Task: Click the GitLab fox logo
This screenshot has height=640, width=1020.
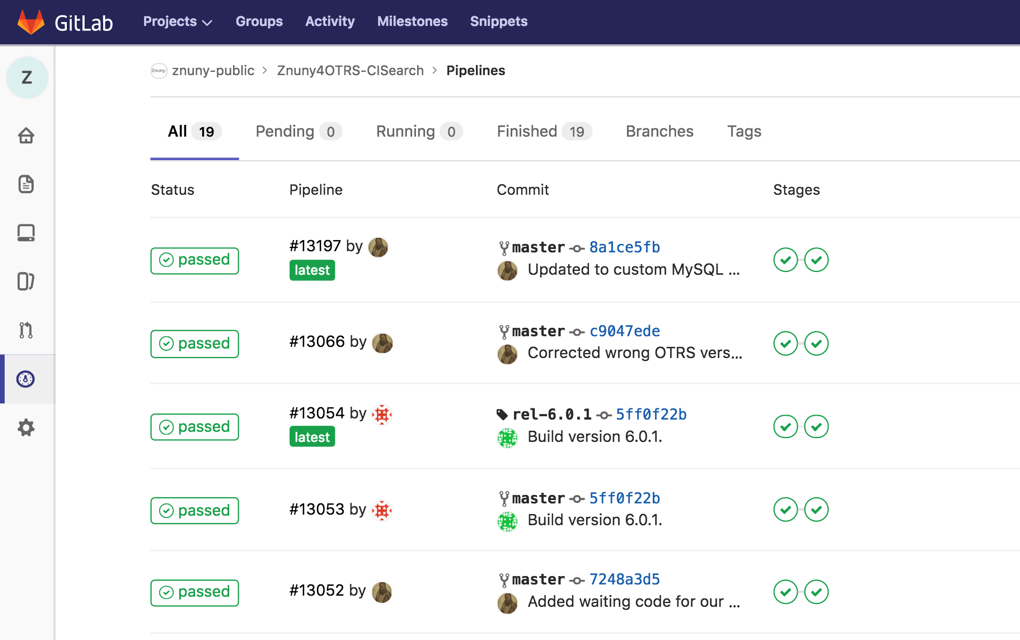Action: (x=31, y=21)
